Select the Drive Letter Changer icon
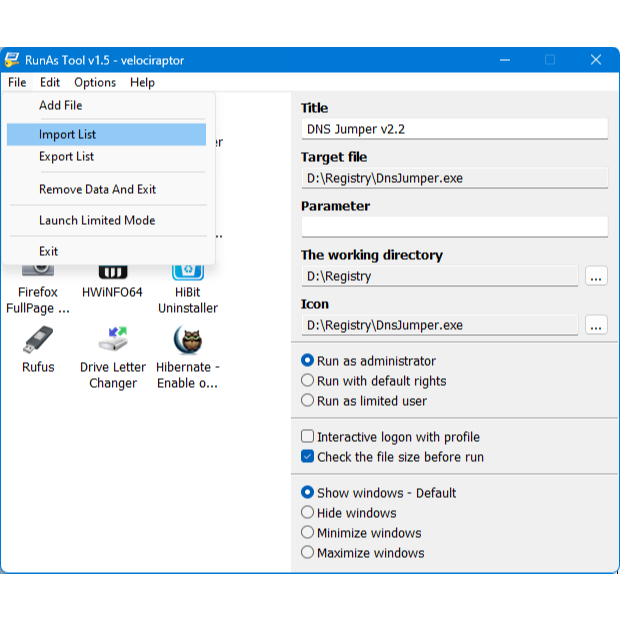The width and height of the screenshot is (620, 620). coord(113,339)
